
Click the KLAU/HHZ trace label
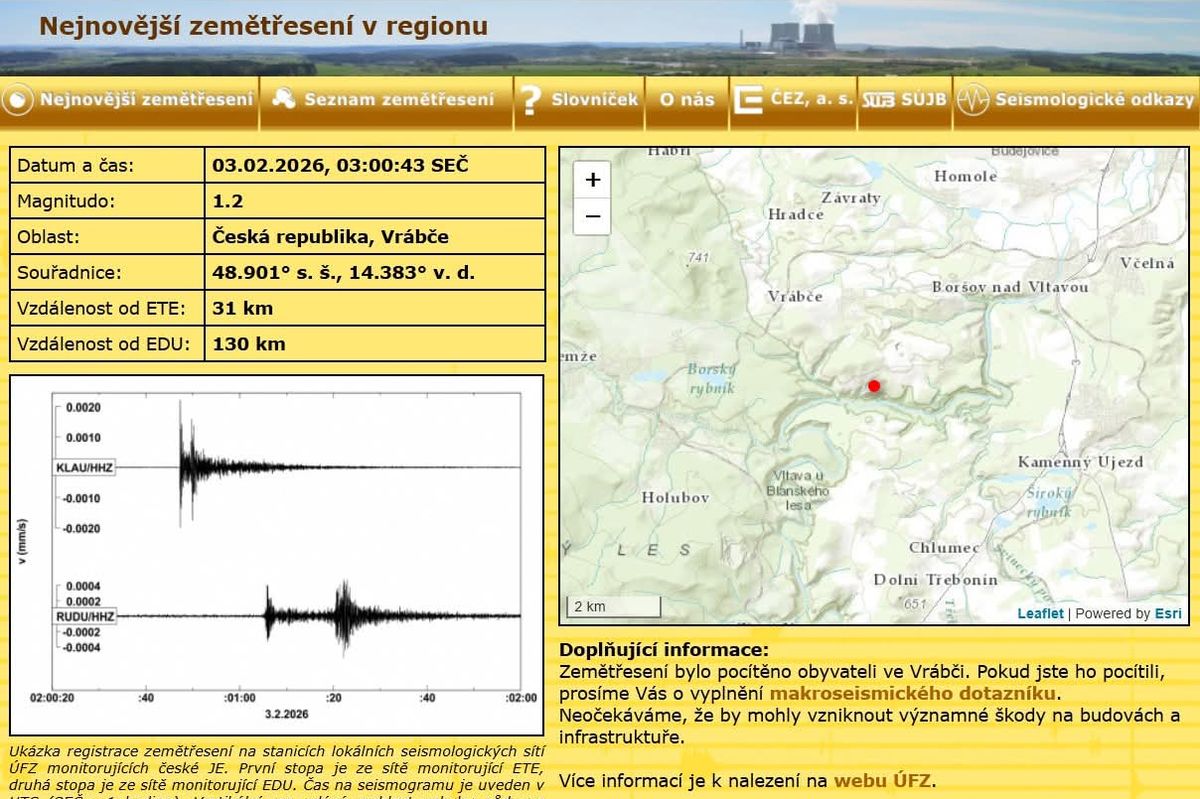click(x=85, y=467)
